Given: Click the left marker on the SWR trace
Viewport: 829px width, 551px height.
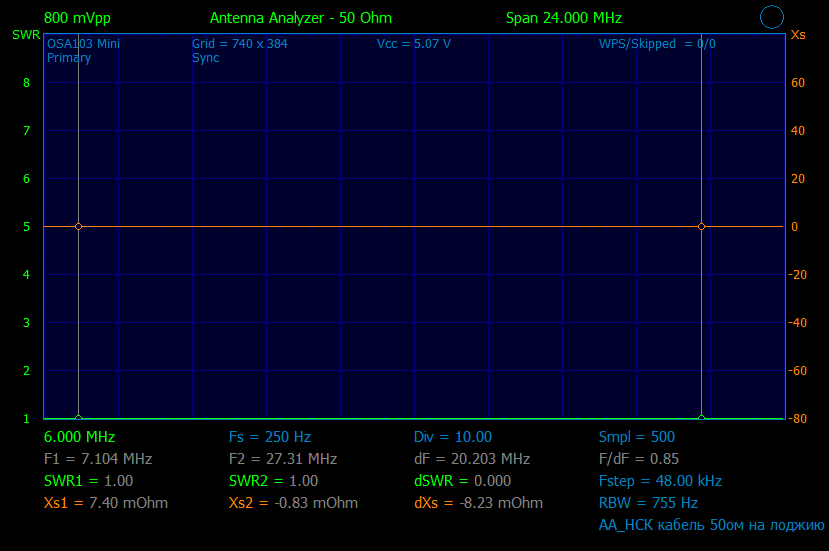Looking at the screenshot, I should point(78,418).
